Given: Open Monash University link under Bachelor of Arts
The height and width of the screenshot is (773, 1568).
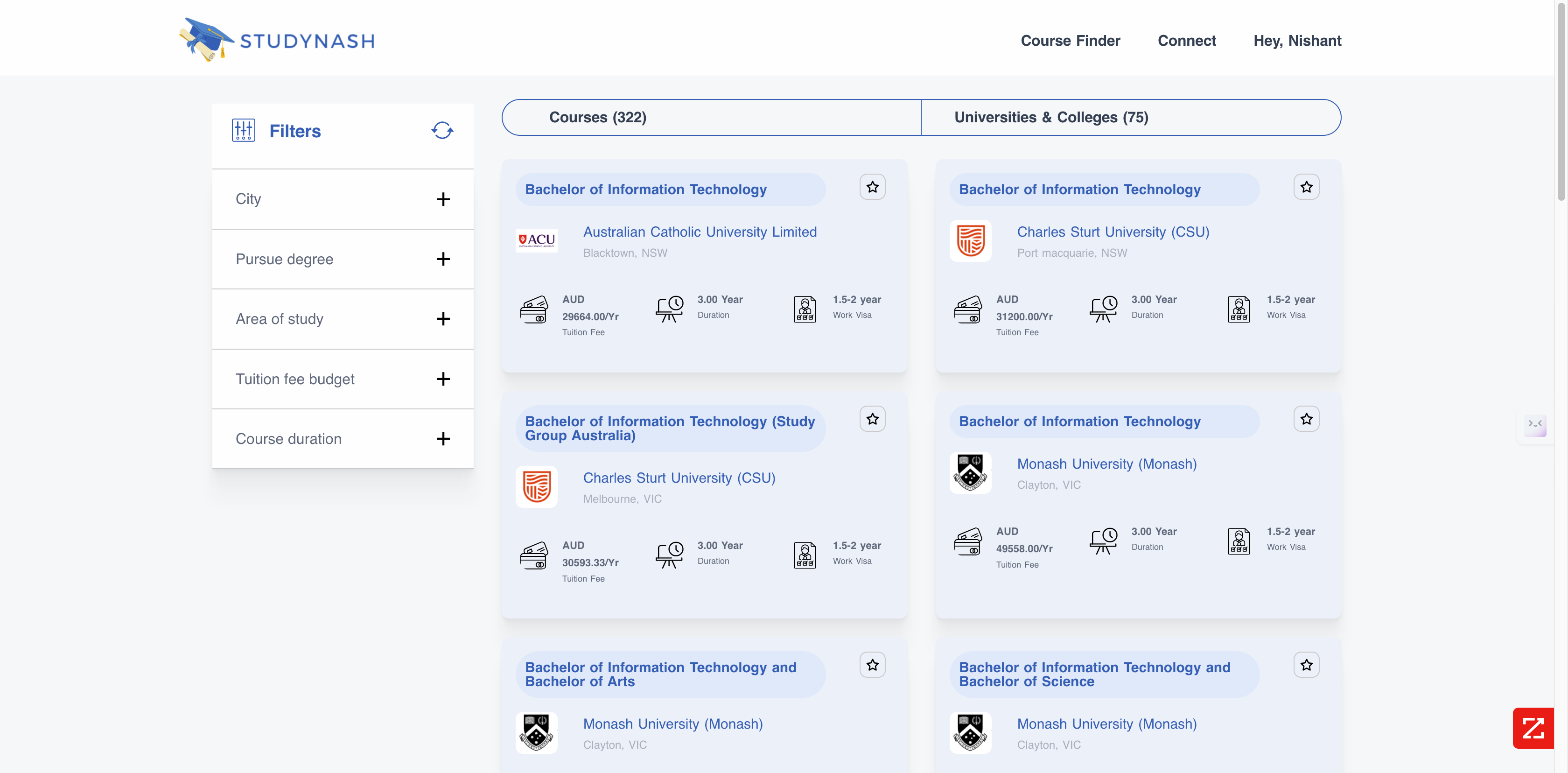Looking at the screenshot, I should (672, 724).
